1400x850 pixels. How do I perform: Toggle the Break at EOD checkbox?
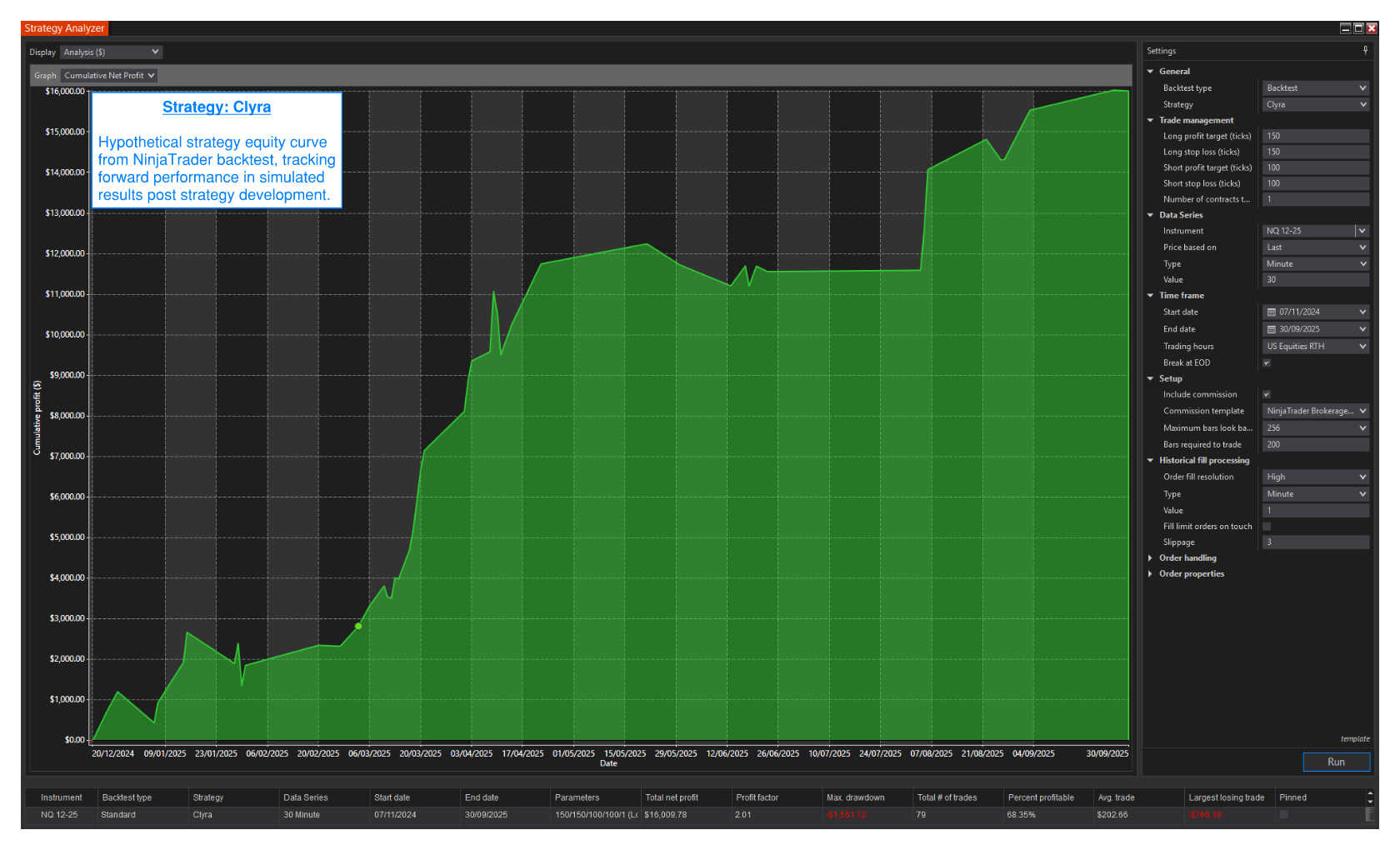click(x=1267, y=363)
